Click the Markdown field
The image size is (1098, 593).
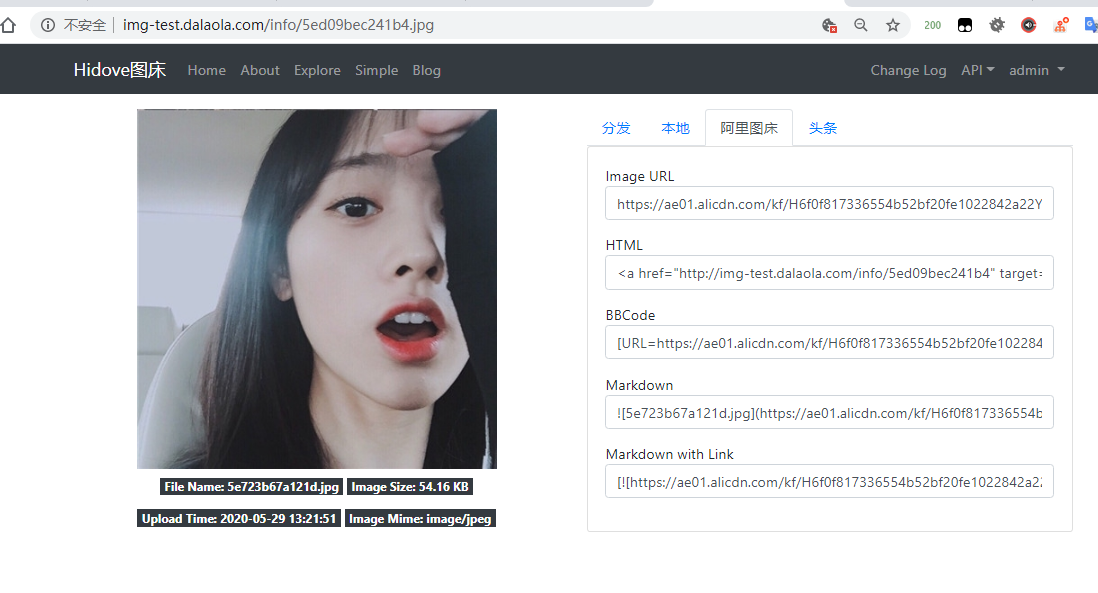pos(829,412)
